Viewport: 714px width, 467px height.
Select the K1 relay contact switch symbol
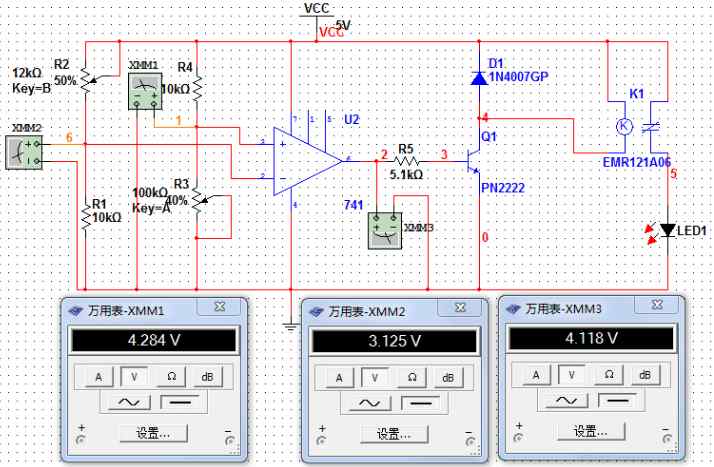[651, 128]
